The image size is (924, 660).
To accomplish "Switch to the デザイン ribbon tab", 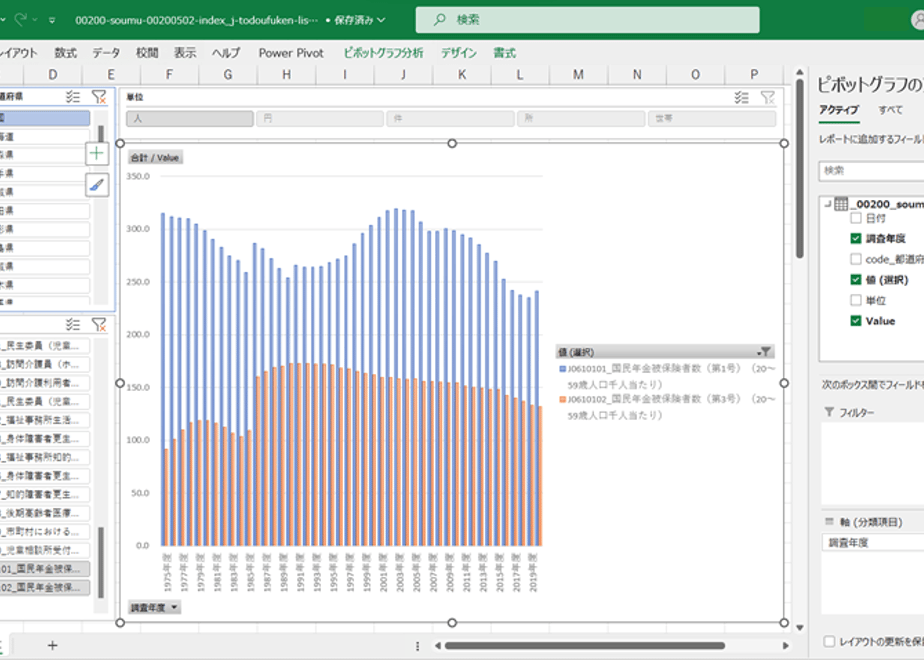I will point(459,53).
